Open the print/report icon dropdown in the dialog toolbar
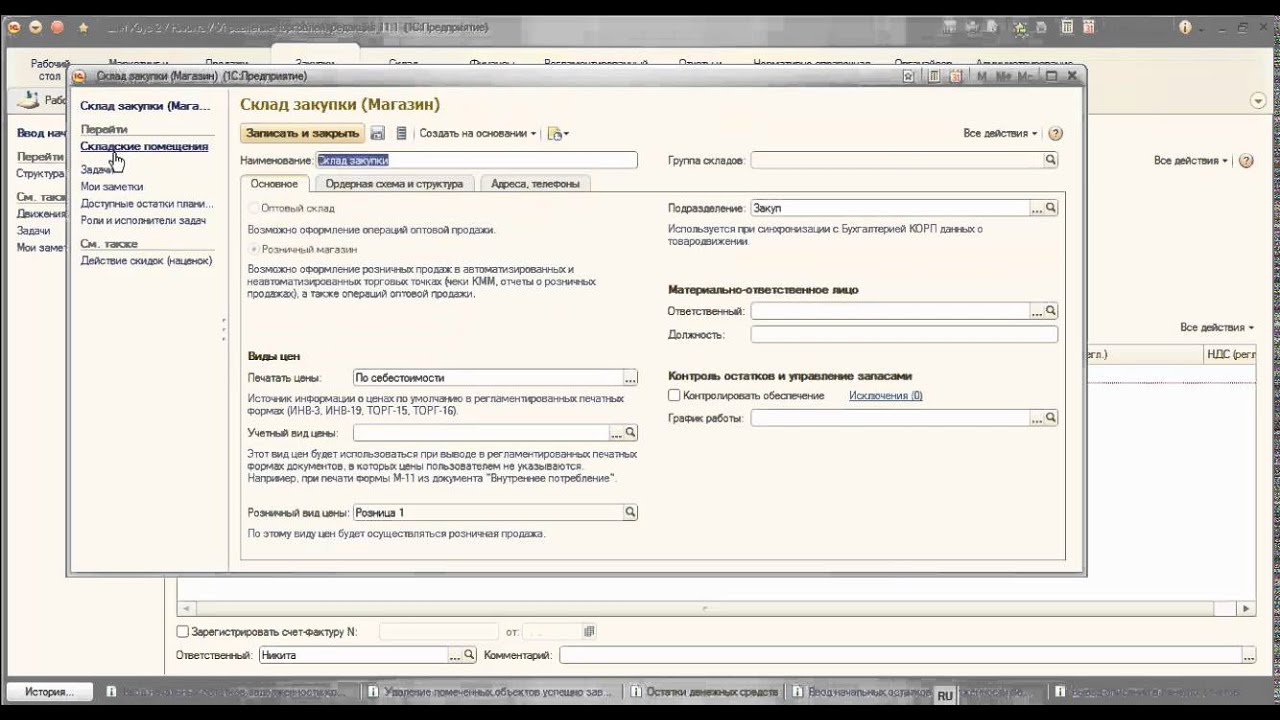1280x720 pixels. coord(558,133)
